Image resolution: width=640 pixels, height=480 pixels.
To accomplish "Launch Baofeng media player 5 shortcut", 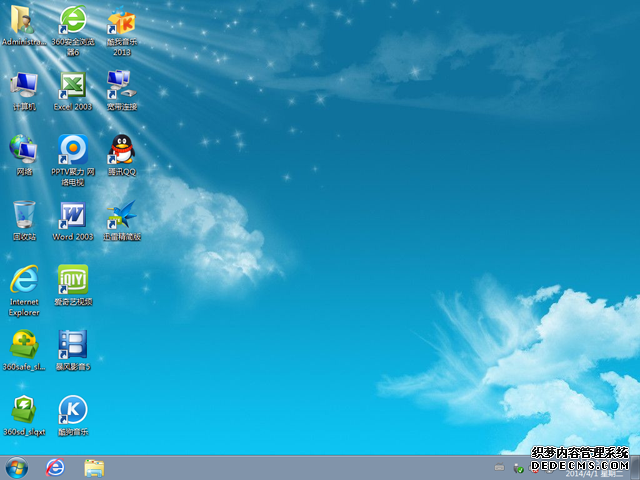I will (72, 345).
